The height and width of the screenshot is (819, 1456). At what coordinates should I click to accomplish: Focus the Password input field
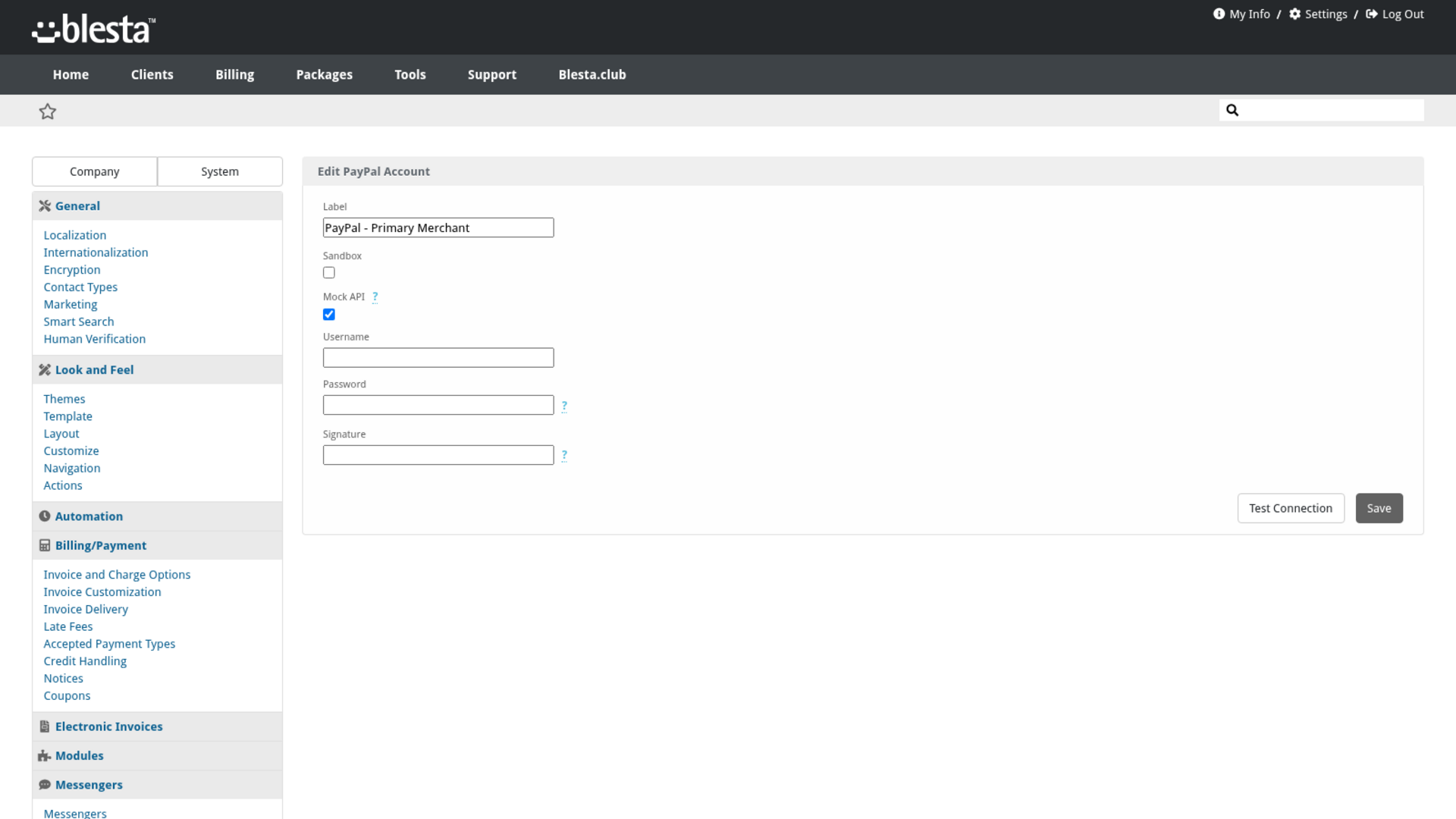438,405
